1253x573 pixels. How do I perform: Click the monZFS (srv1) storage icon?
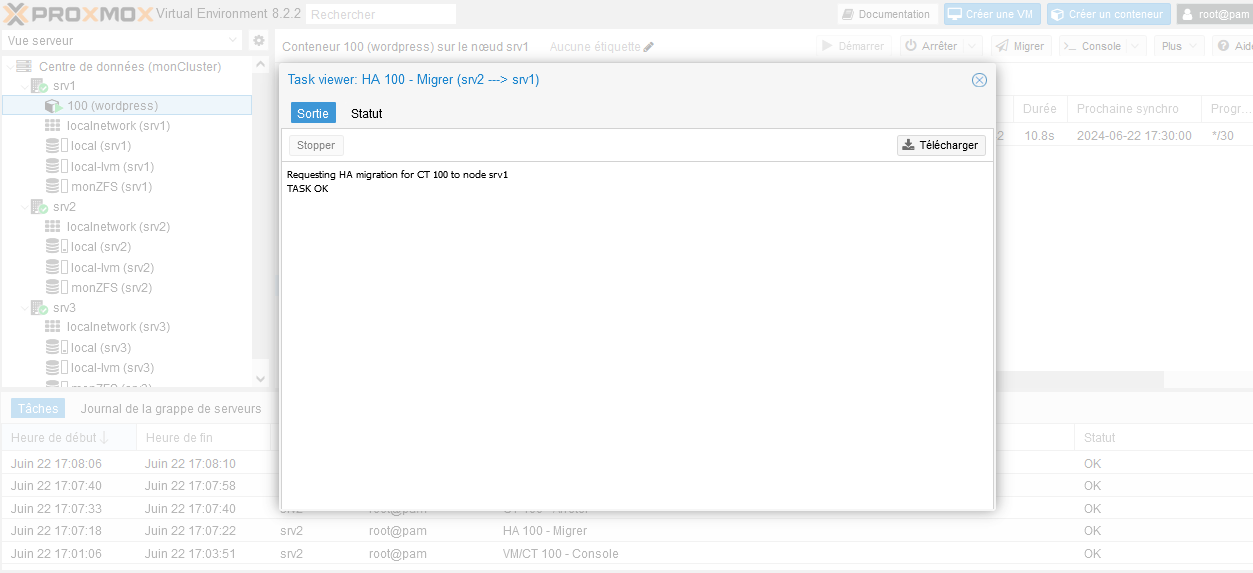click(x=56, y=187)
